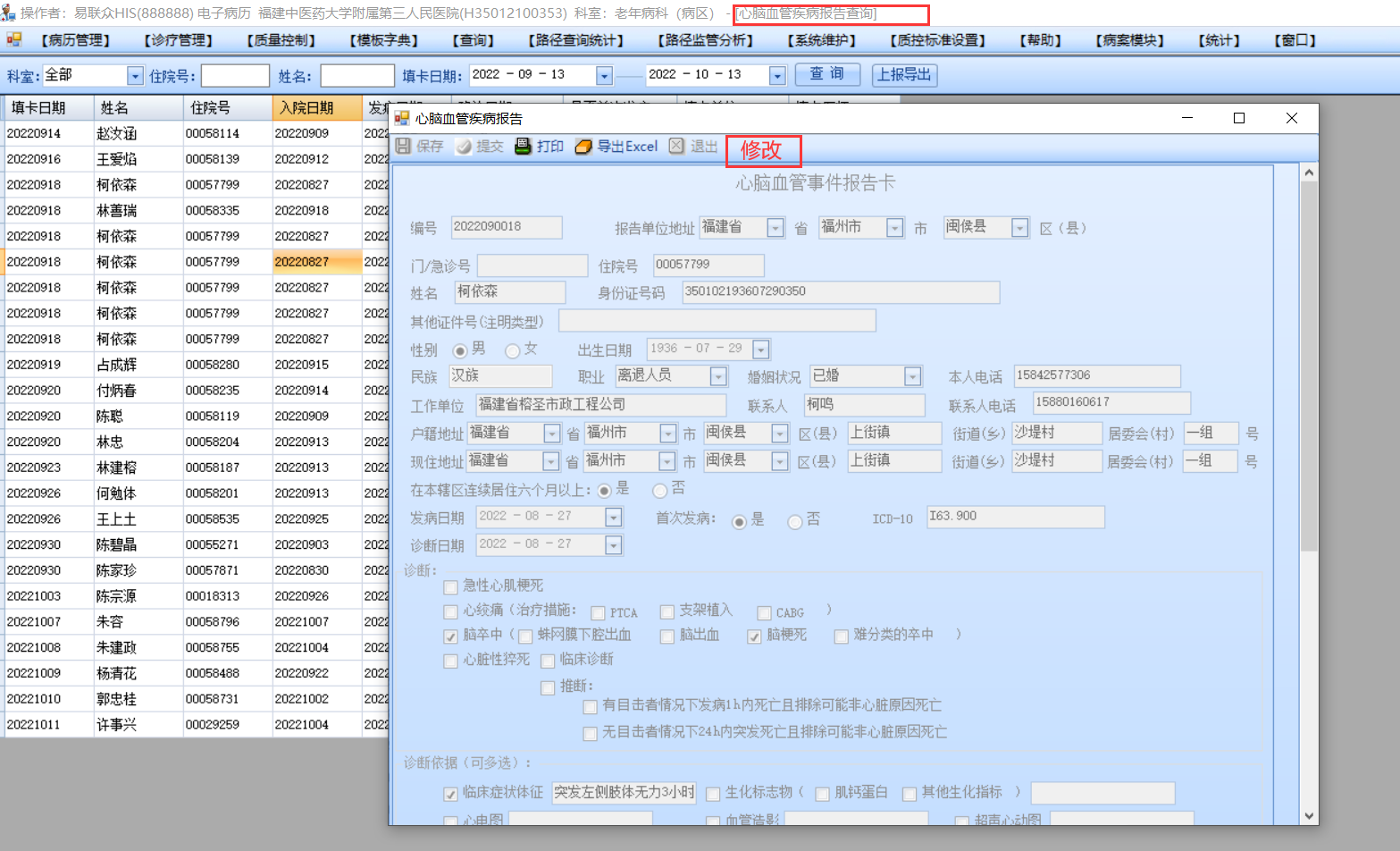Click the 工作单位 input field

pos(601,406)
